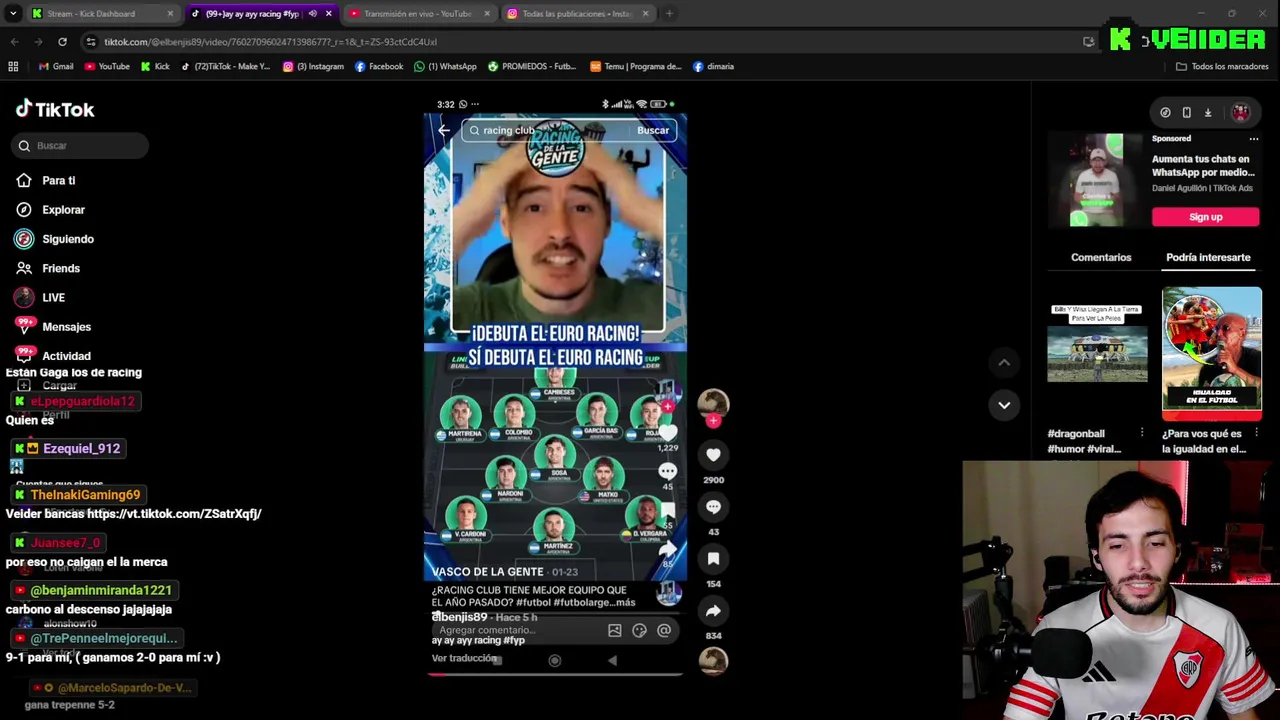Open Kick bookmark in bar
This screenshot has height=720, width=1280.
(x=155, y=67)
